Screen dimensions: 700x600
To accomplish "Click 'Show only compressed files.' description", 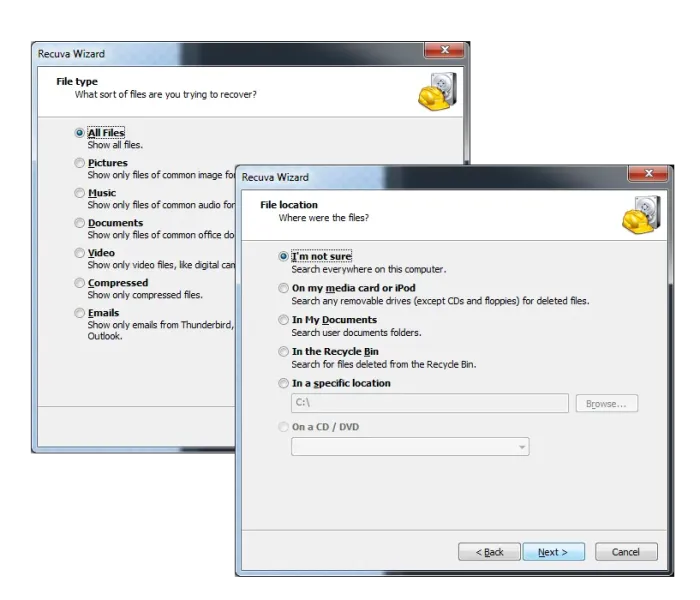I will pos(145,295).
